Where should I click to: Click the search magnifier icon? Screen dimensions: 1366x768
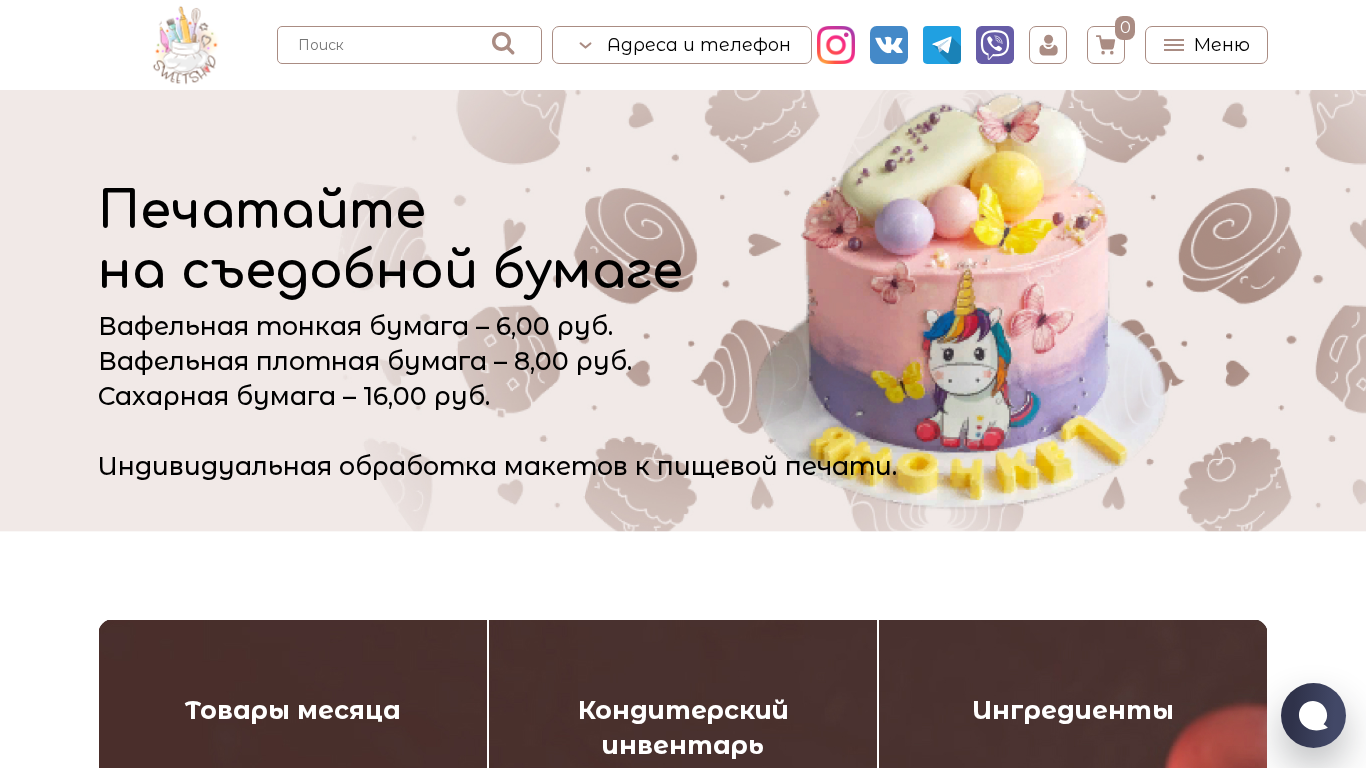tap(503, 44)
